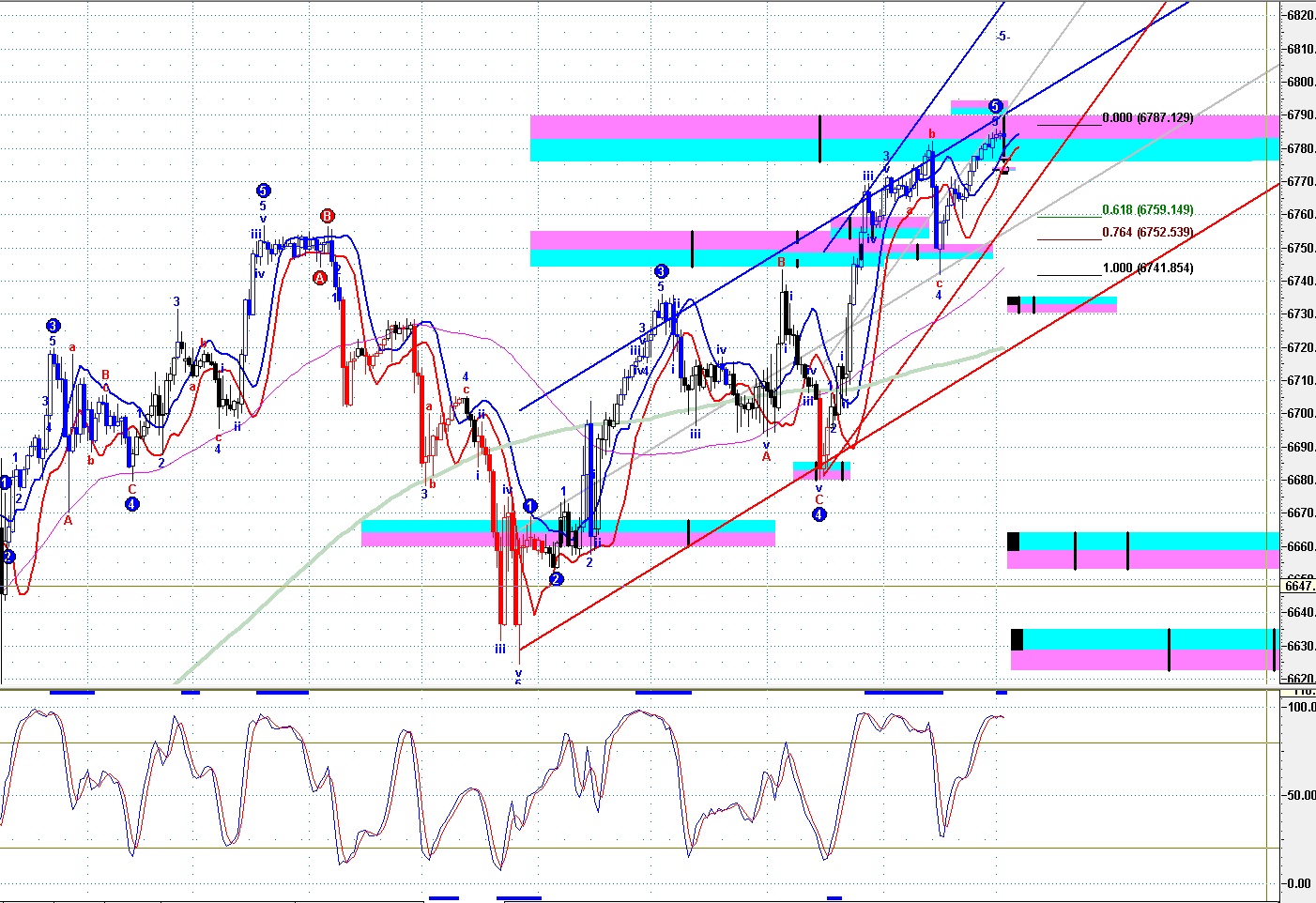This screenshot has width=1316, height=903.
Task: Click the yellow horizontal price line at 6647
Action: (x=640, y=587)
